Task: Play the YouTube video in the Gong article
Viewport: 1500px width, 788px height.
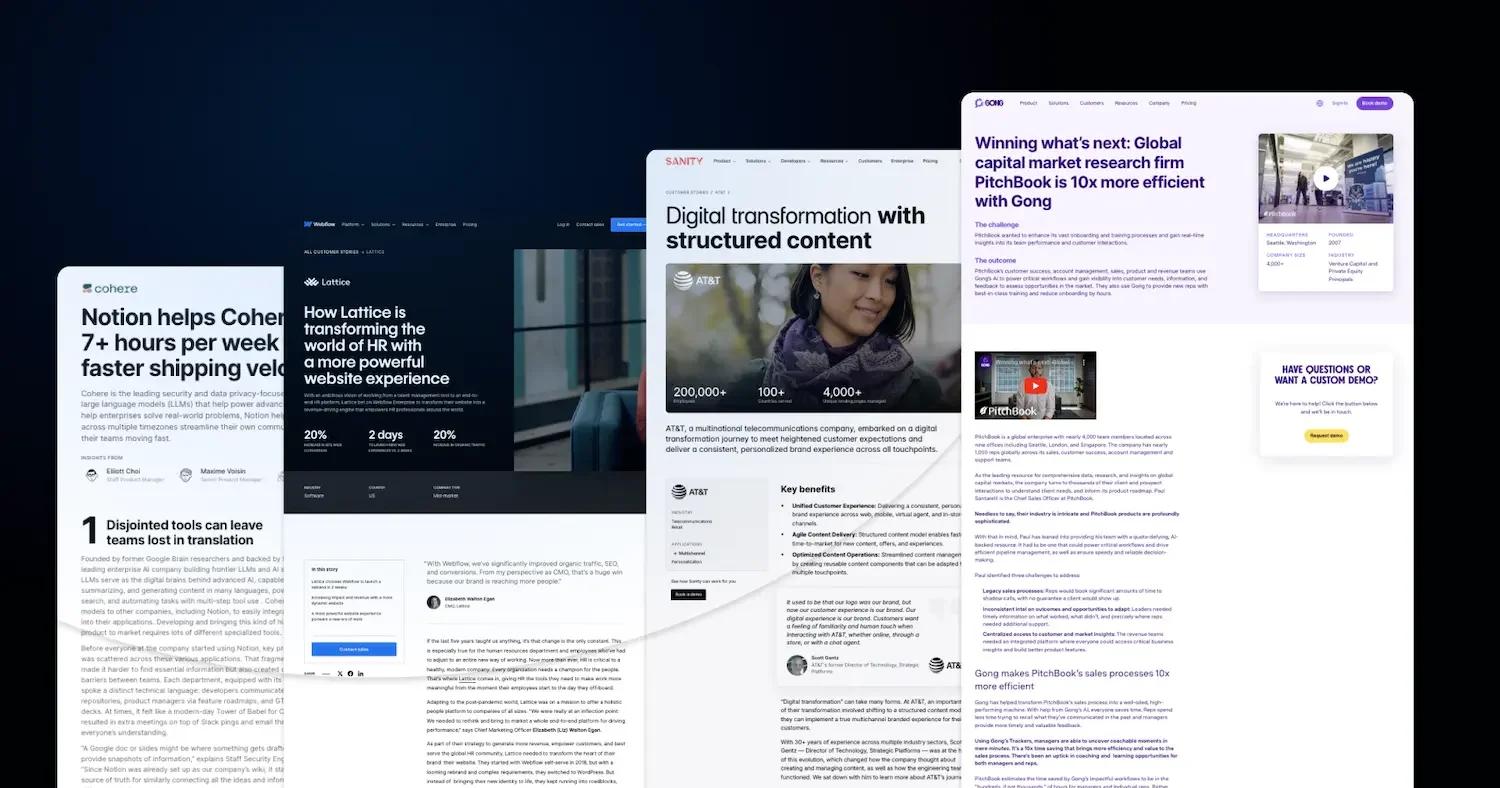Action: pyautogui.click(x=1035, y=386)
